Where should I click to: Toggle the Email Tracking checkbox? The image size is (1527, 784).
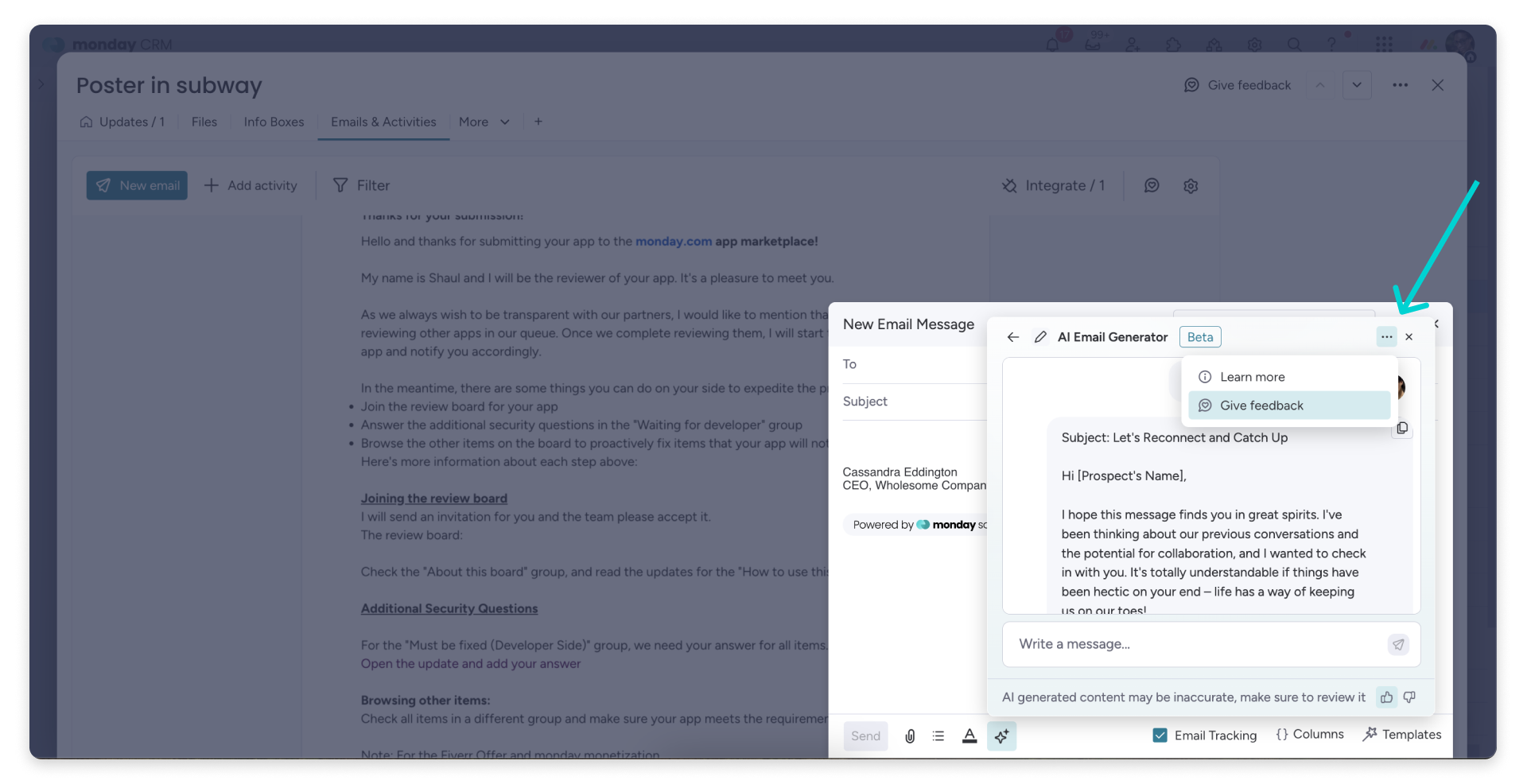1160,735
